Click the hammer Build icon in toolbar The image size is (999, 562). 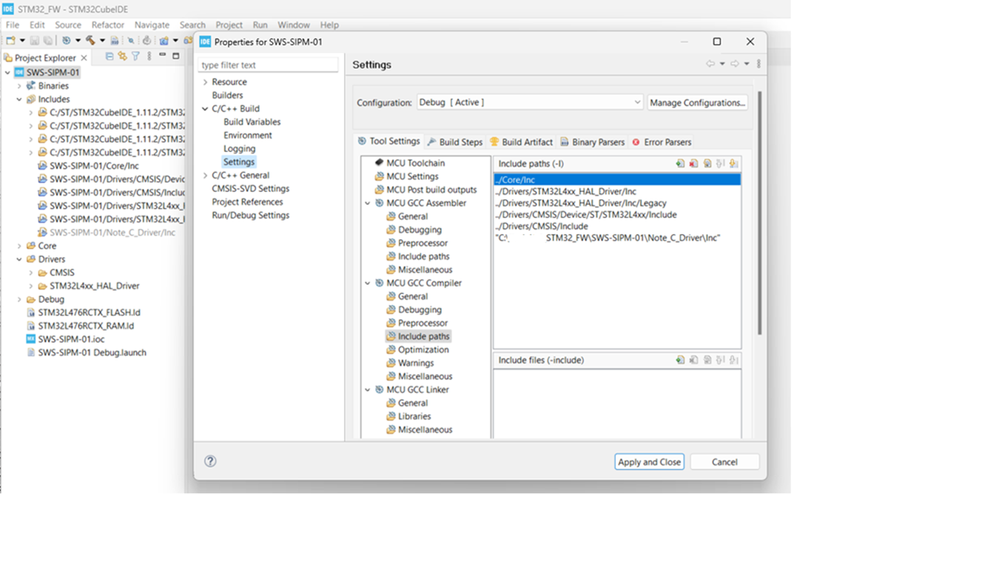90,40
